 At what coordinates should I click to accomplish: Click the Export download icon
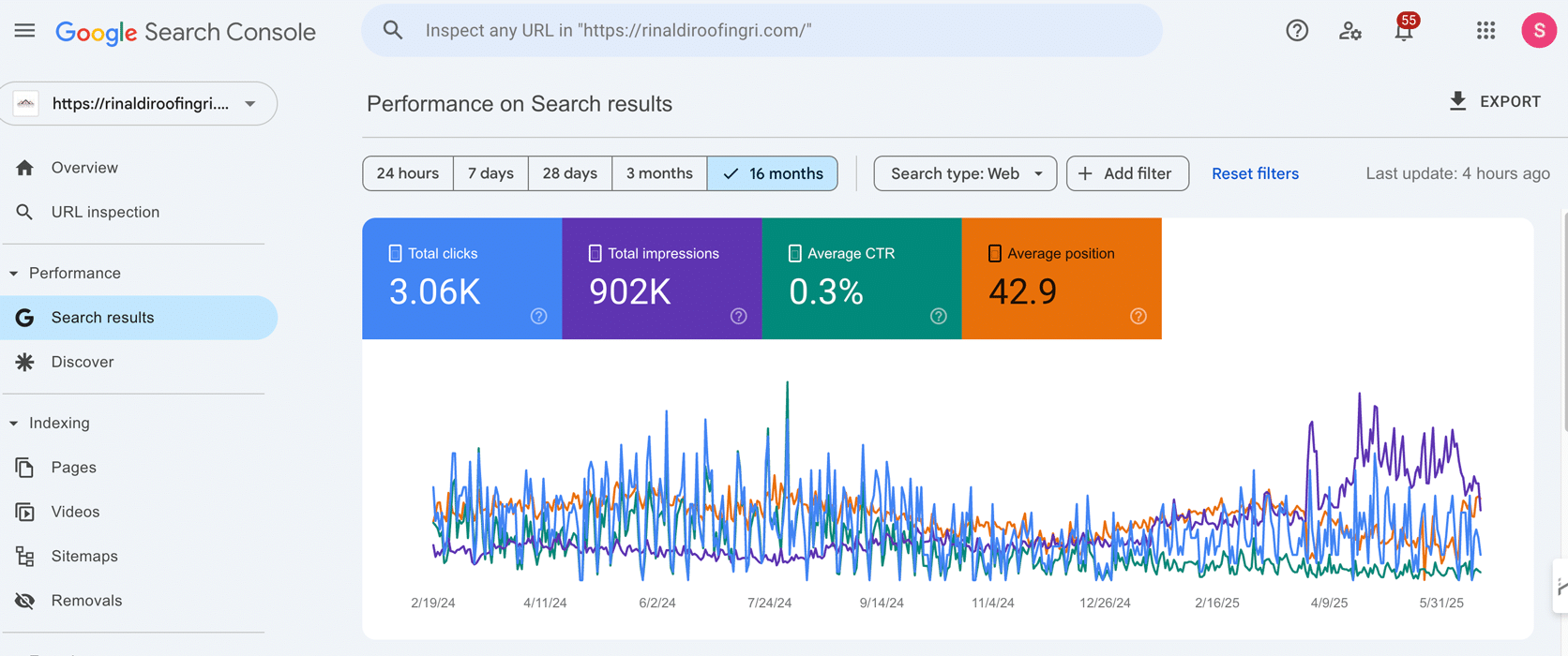tap(1457, 101)
